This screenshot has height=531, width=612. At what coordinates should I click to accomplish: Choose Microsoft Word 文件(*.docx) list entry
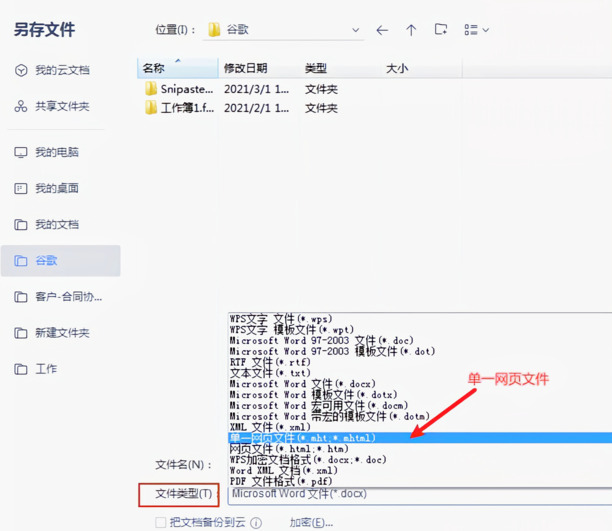click(x=420, y=384)
